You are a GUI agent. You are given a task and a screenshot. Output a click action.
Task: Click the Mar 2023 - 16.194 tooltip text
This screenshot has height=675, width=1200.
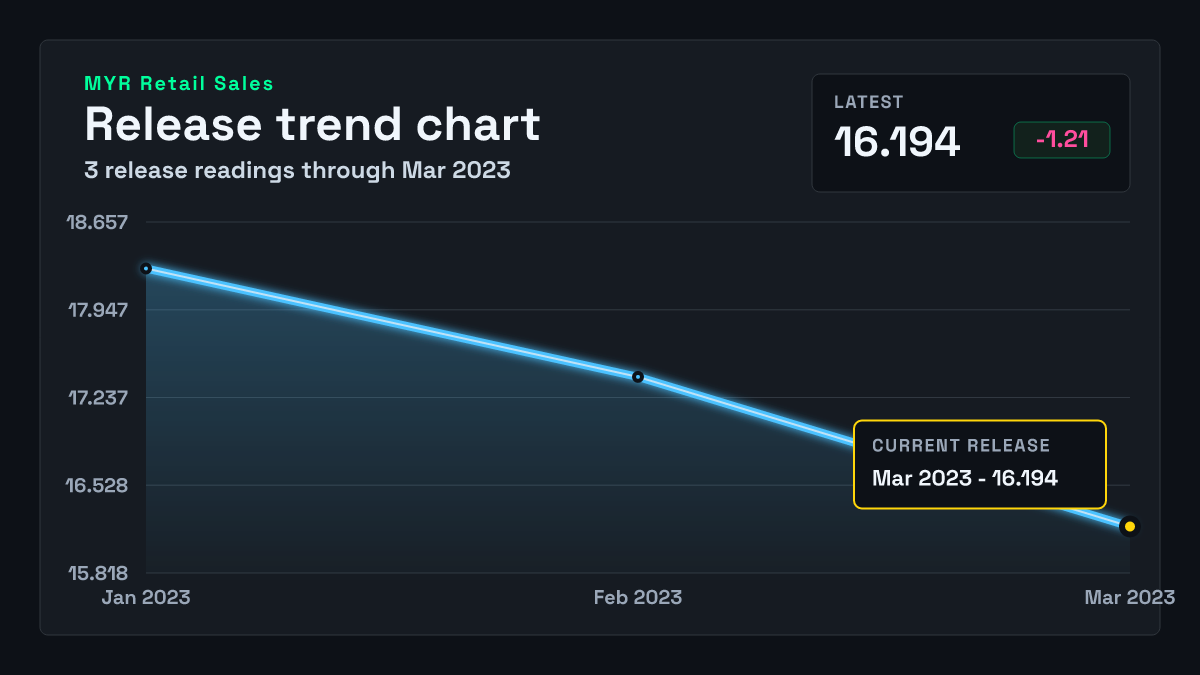[965, 478]
